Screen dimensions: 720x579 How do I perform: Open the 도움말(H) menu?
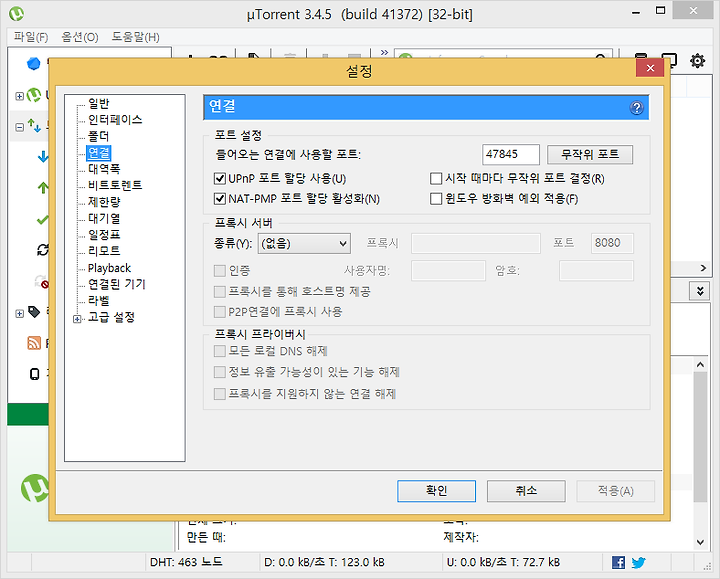coord(135,37)
